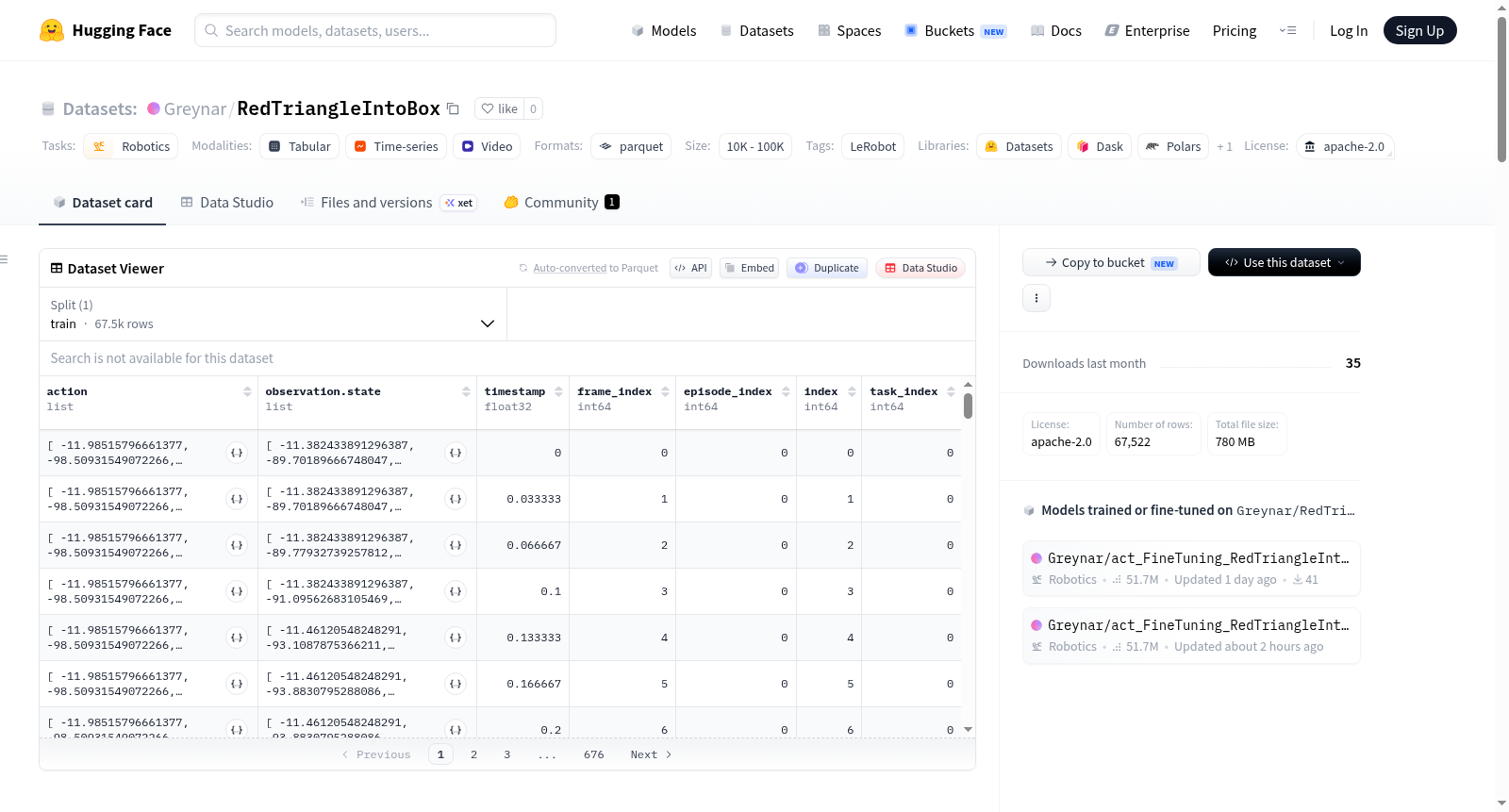Copy dataset name with the copy icon
The width and height of the screenshot is (1509, 812).
tap(453, 108)
